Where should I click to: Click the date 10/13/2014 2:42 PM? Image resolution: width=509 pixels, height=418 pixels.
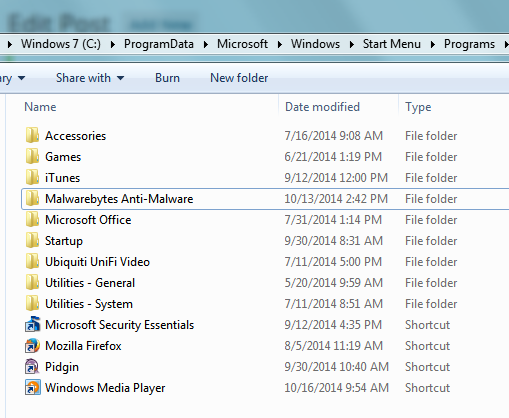(x=336, y=199)
